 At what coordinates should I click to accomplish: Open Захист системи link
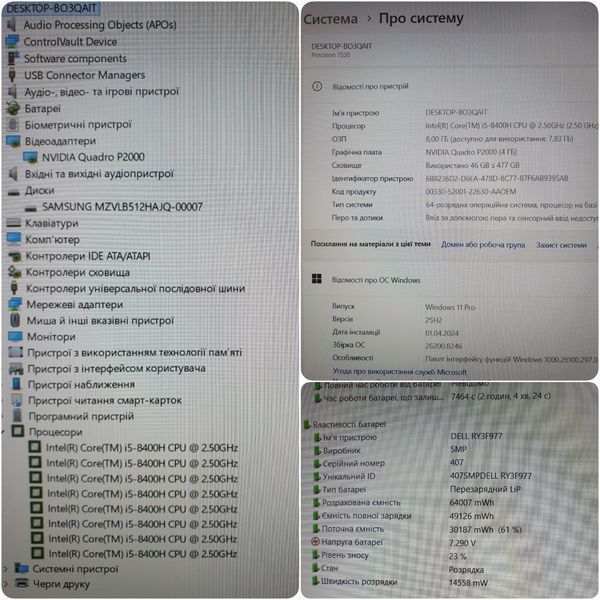click(x=561, y=245)
